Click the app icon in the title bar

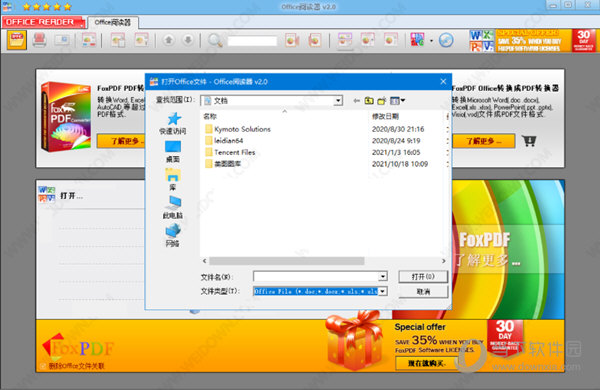tap(7, 7)
